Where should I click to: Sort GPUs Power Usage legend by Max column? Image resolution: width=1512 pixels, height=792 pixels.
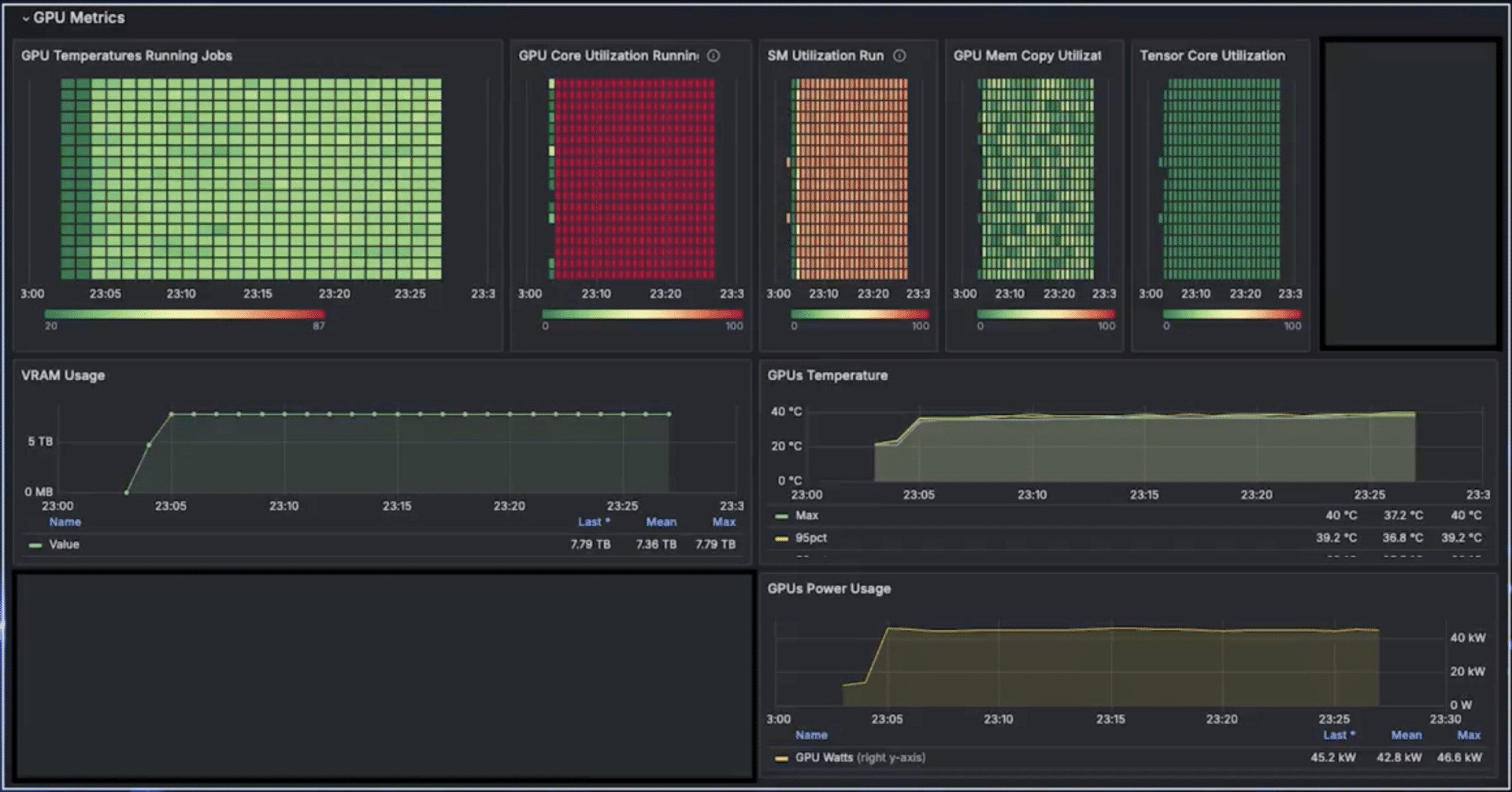coord(1468,735)
